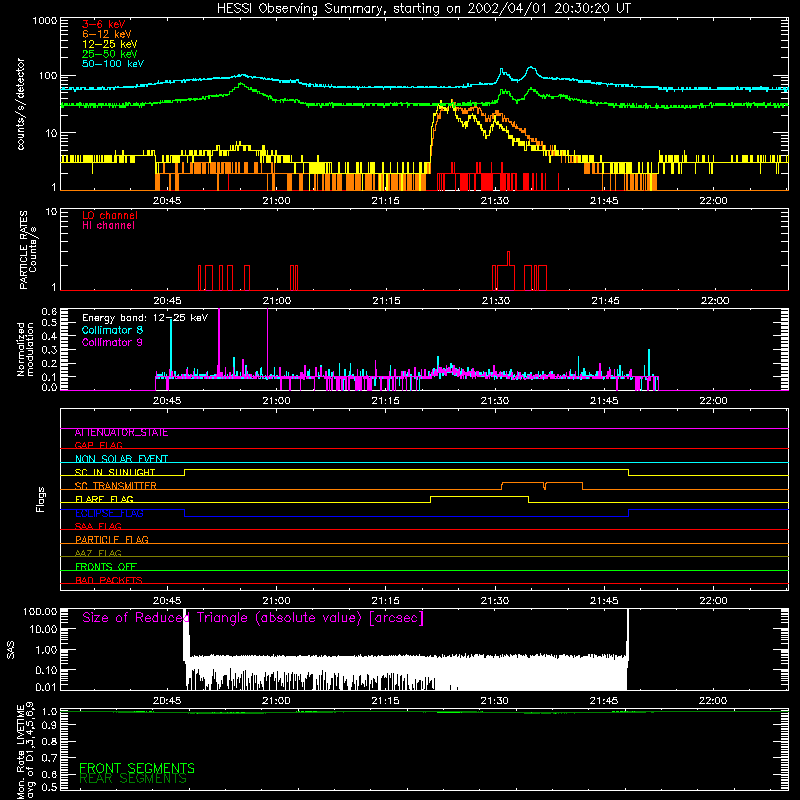
Task: Click the 0.6 y-axis value on modulation plot
Action: coord(49,311)
